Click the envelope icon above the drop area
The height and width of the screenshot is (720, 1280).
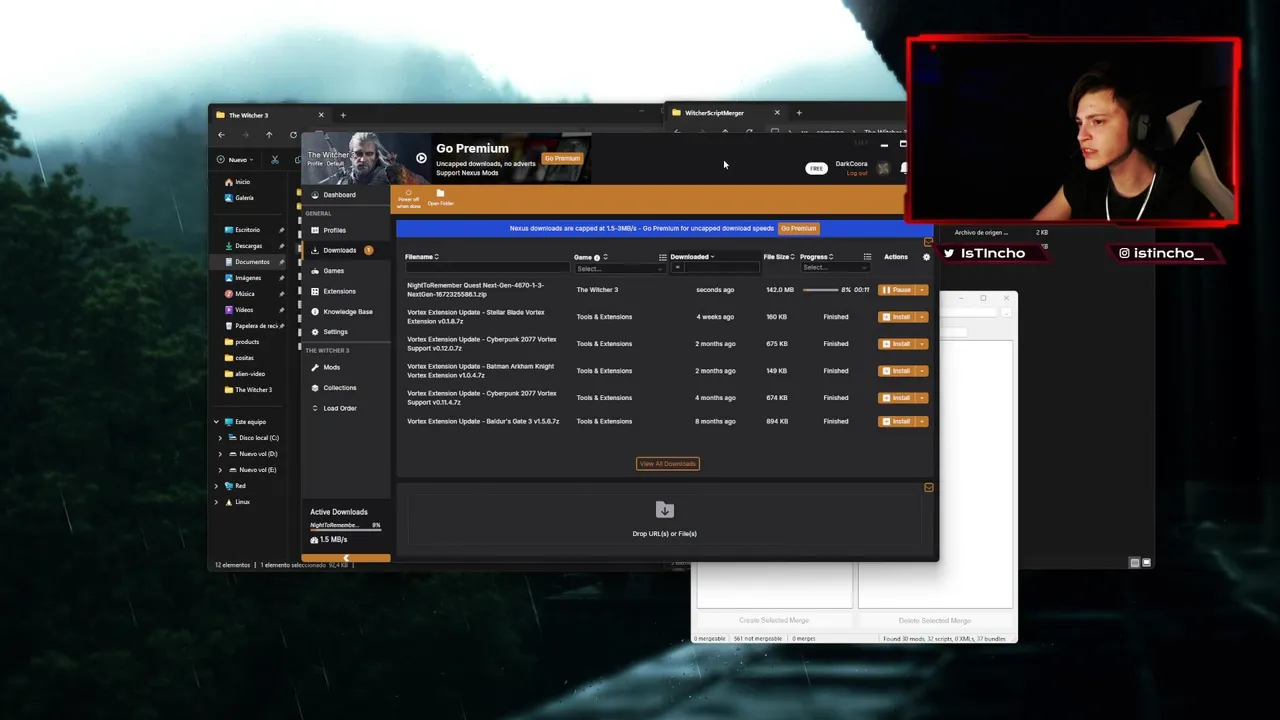(x=928, y=488)
